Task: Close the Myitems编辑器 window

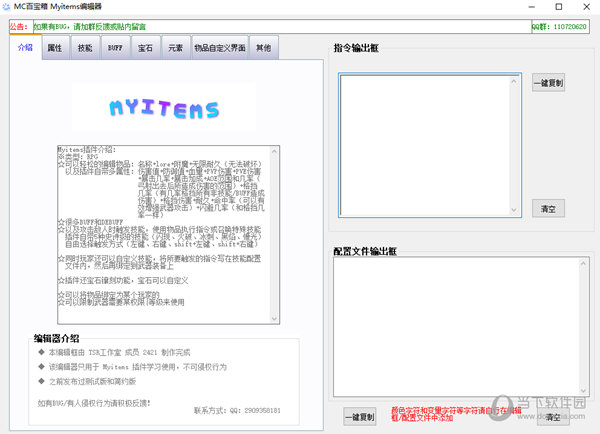Action: pyautogui.click(x=587, y=7)
